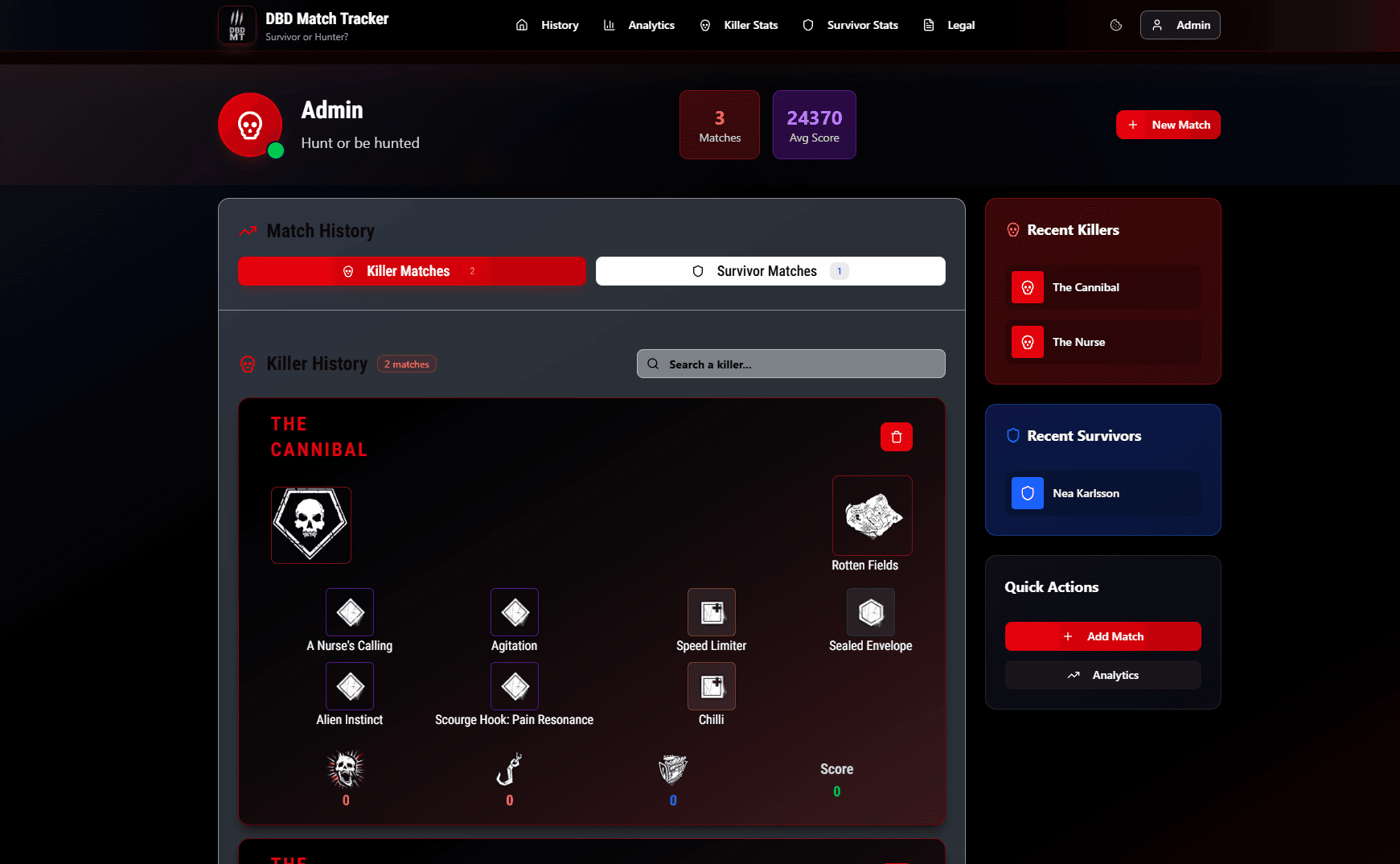Select Nea Karlsson in Recent Survivors
Image resolution: width=1400 pixels, height=864 pixels.
tap(1103, 493)
